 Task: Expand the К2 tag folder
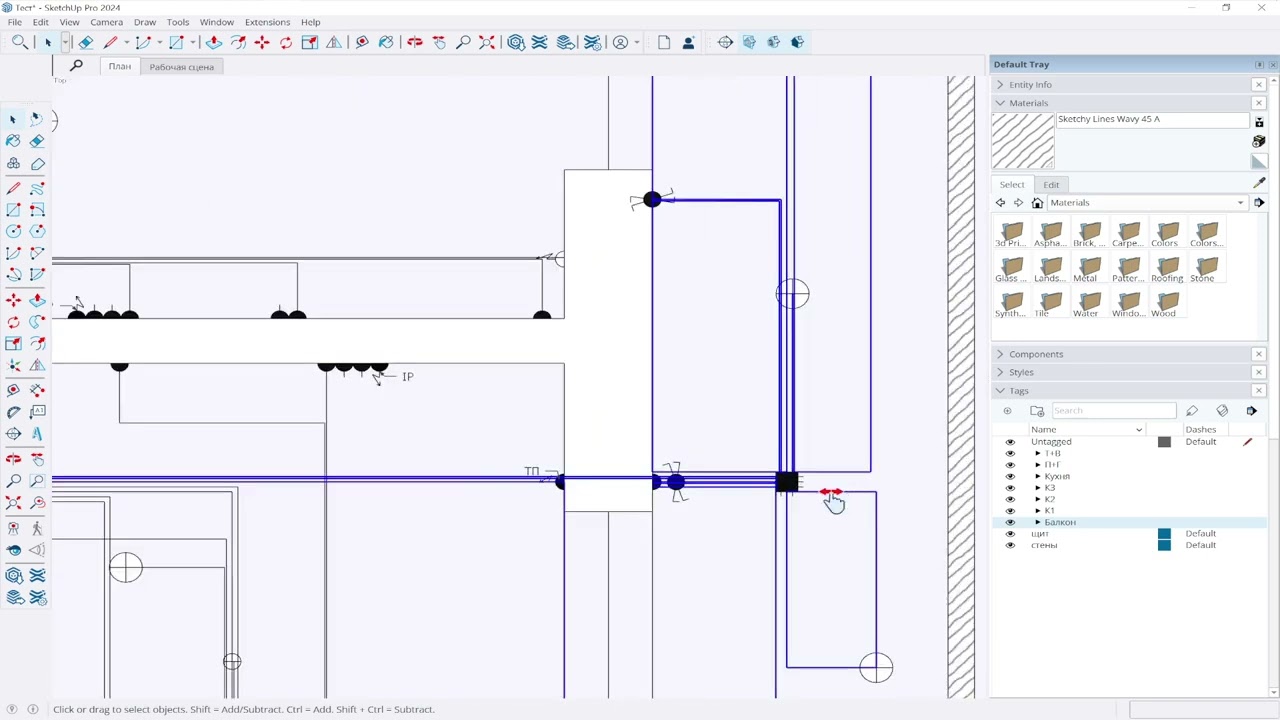[x=1038, y=499]
